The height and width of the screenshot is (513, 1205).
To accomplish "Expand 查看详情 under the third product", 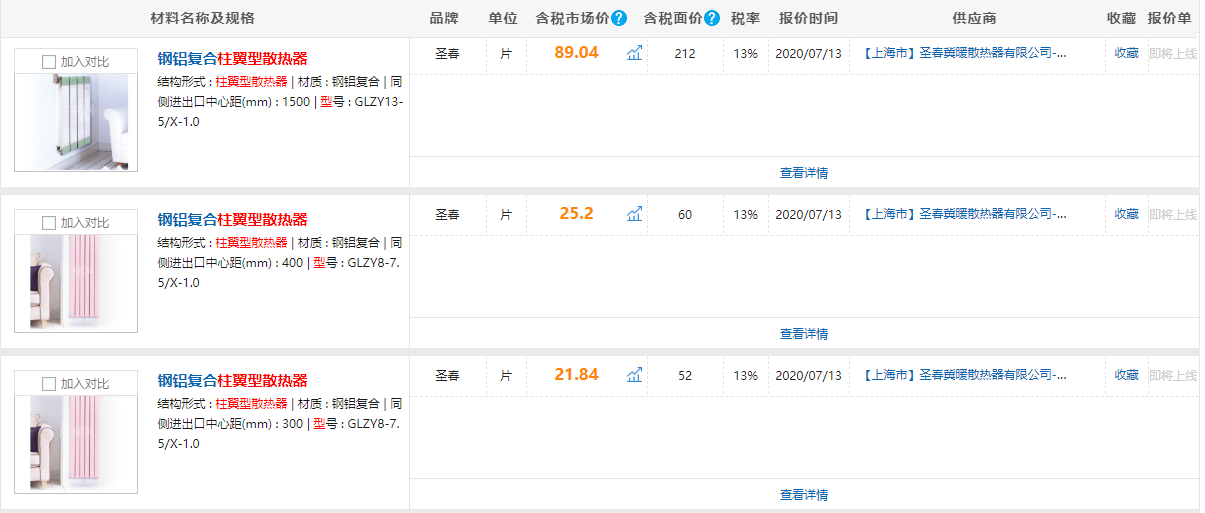I will click(x=804, y=495).
